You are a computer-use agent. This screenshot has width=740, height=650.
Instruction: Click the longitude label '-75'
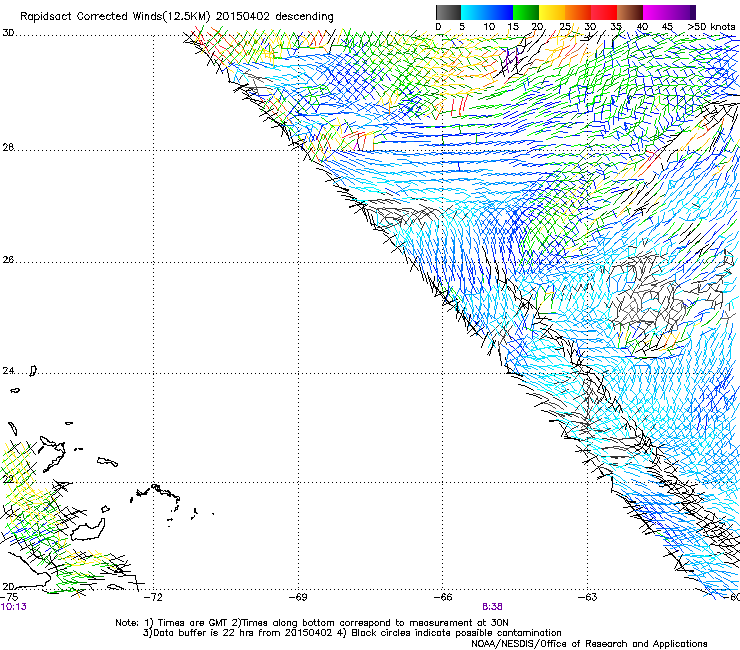click(9, 597)
